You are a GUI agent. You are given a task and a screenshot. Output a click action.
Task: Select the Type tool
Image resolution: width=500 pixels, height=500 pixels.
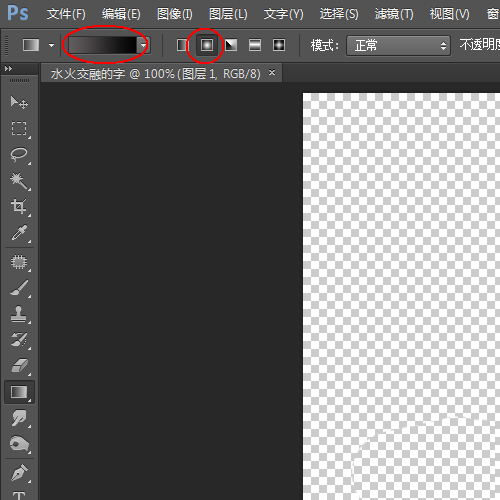pos(19,495)
